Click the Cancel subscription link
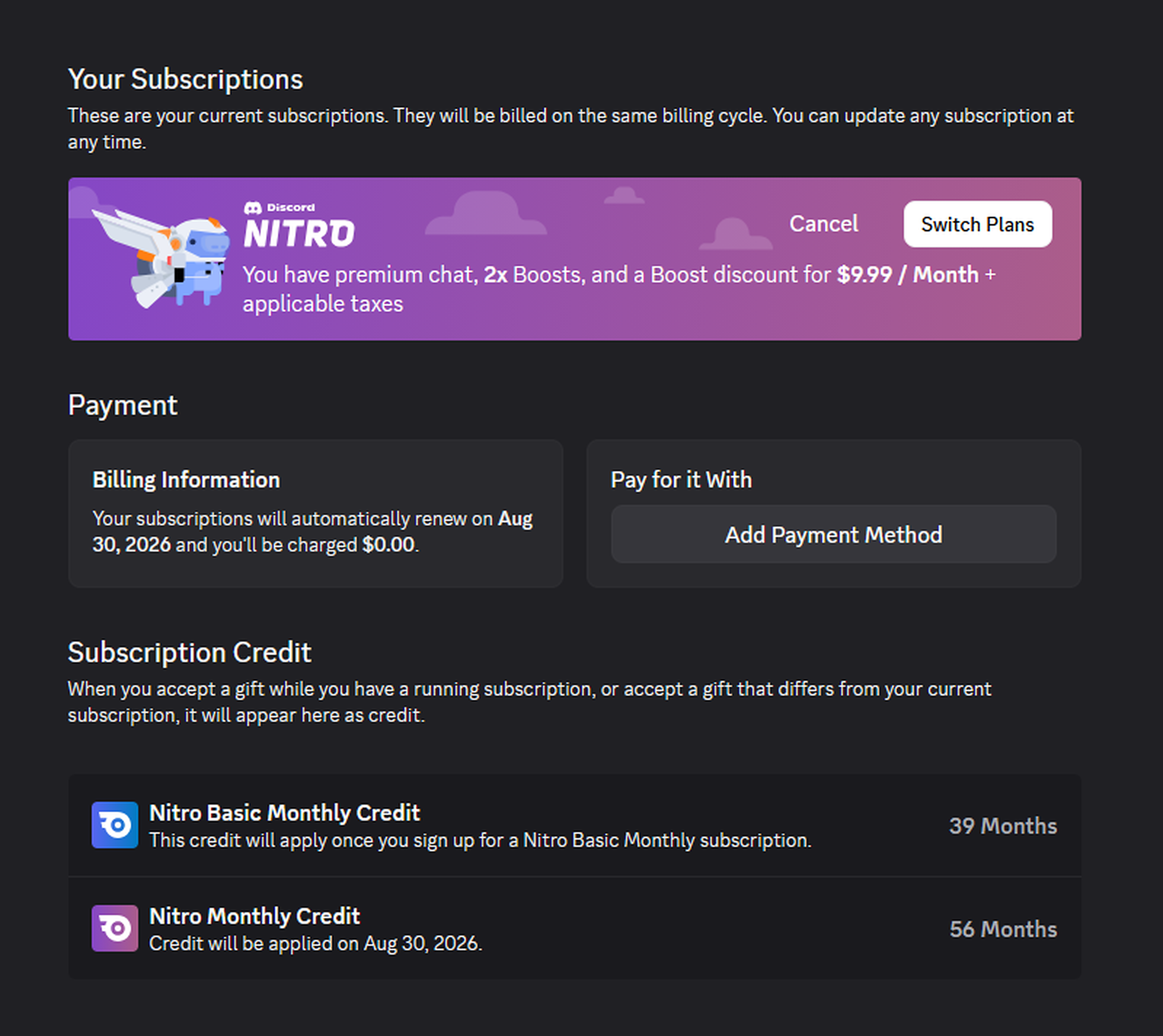1163x1036 pixels. (823, 224)
